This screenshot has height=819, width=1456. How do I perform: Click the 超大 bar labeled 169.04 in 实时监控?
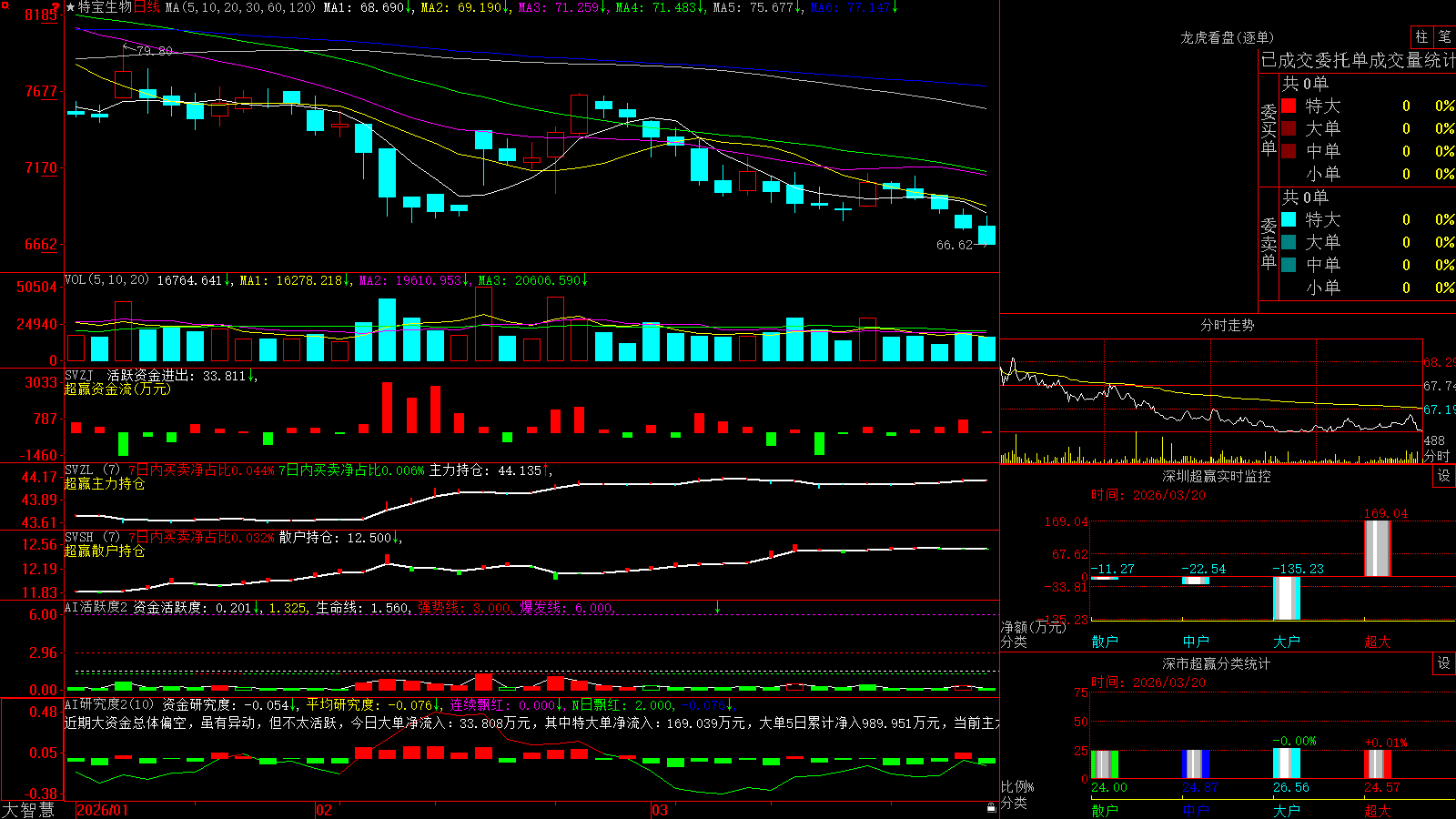pos(1378,548)
